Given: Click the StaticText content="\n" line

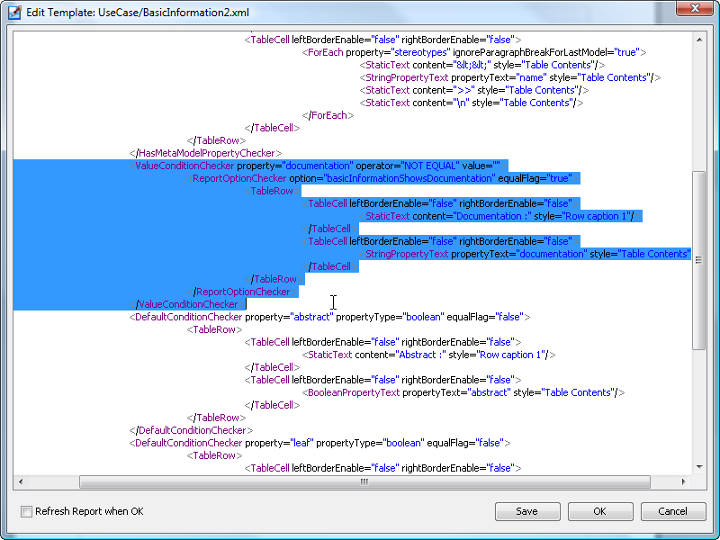Looking at the screenshot, I should (471, 103).
